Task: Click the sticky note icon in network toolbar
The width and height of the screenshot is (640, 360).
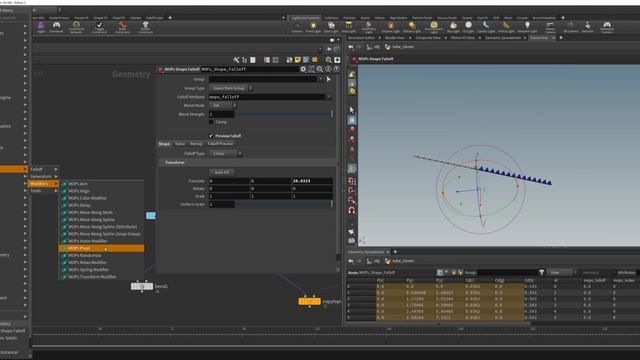Action: [x=298, y=60]
